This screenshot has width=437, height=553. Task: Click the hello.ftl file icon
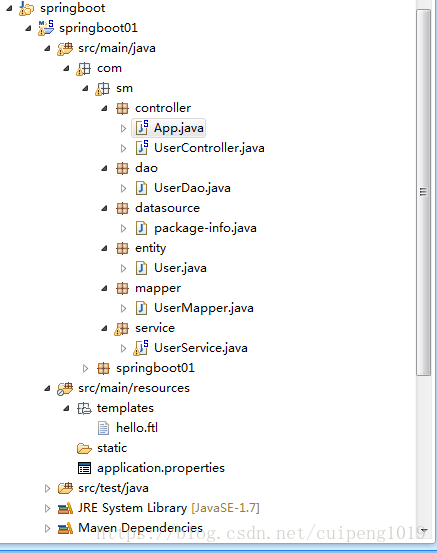tap(103, 428)
